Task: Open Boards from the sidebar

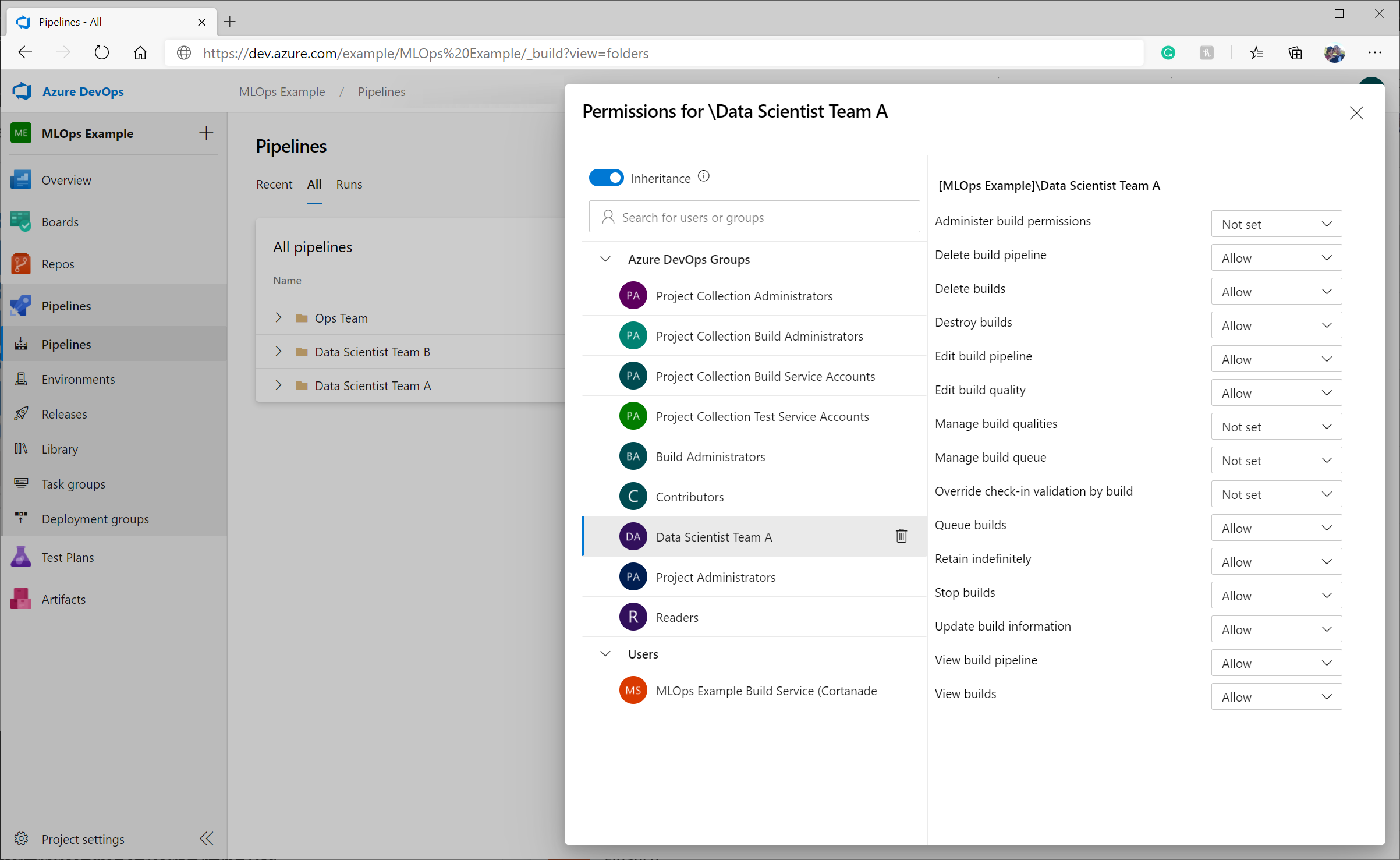Action: point(114,222)
